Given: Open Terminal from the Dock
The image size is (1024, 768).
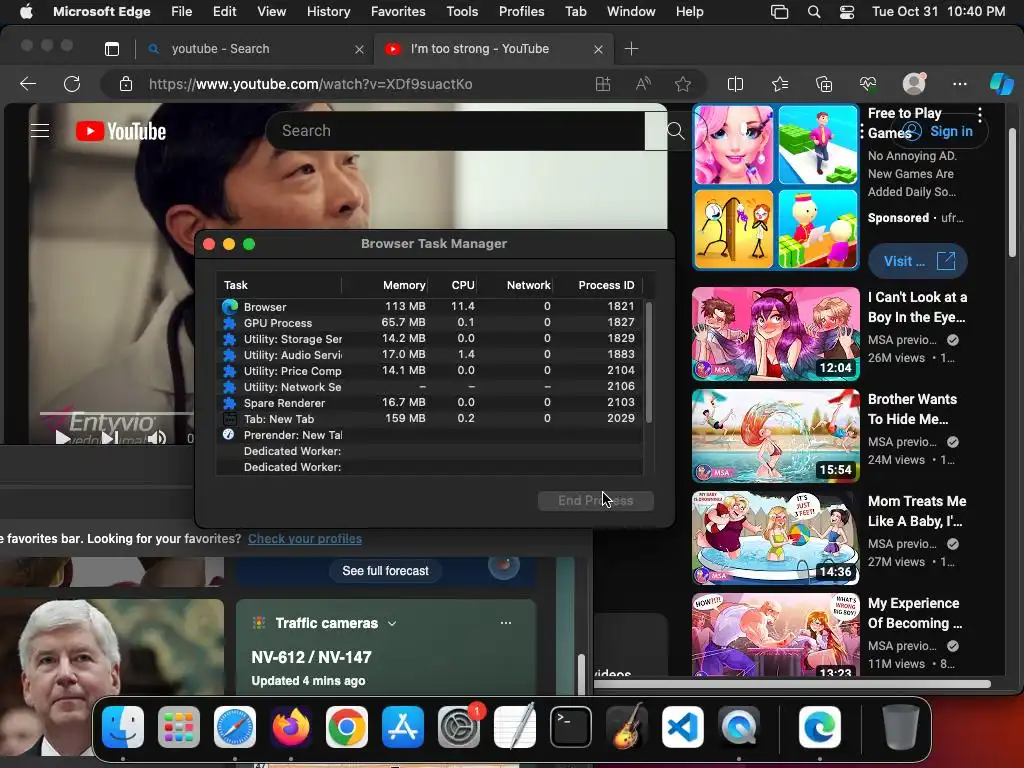Looking at the screenshot, I should coord(570,726).
